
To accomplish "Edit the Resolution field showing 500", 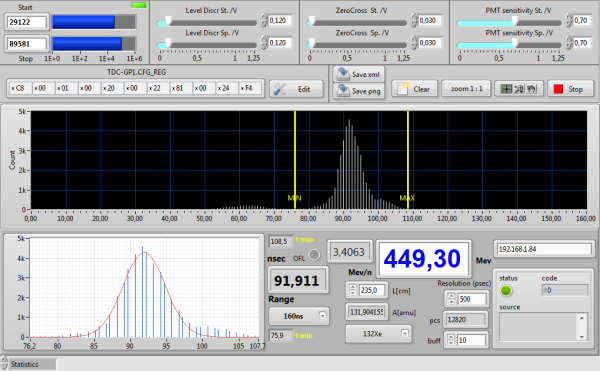I will pos(472,299).
